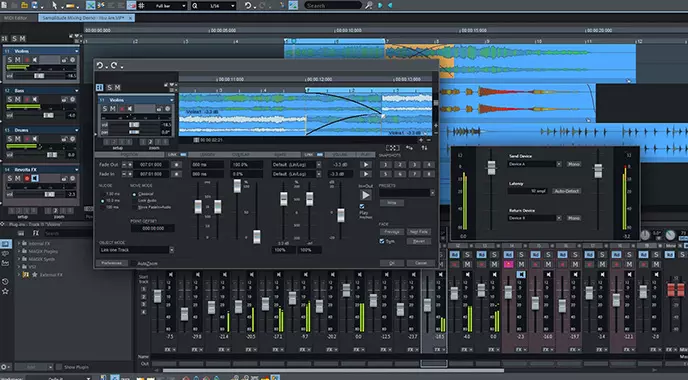The image size is (688, 380).
Task: Click the search magnifier icon next to Search
Action: (369, 5)
